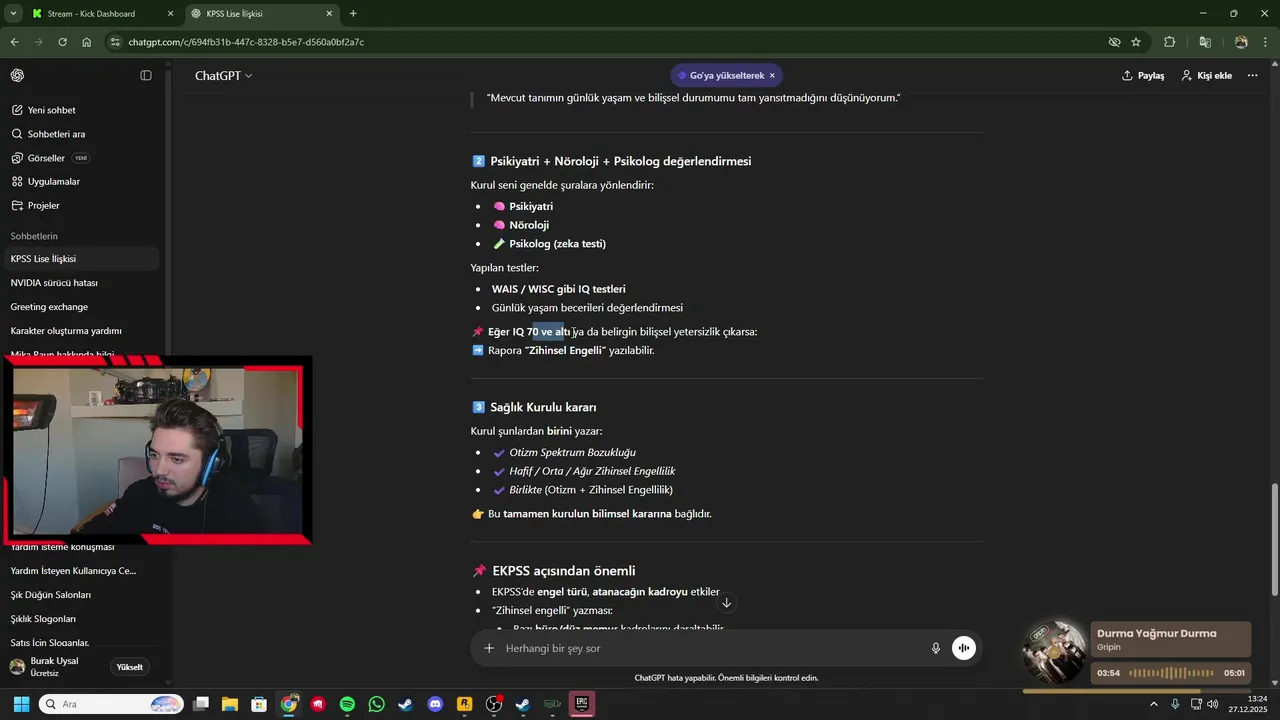Bookmark this page with star icon
Image resolution: width=1280 pixels, height=720 pixels.
tap(1136, 42)
